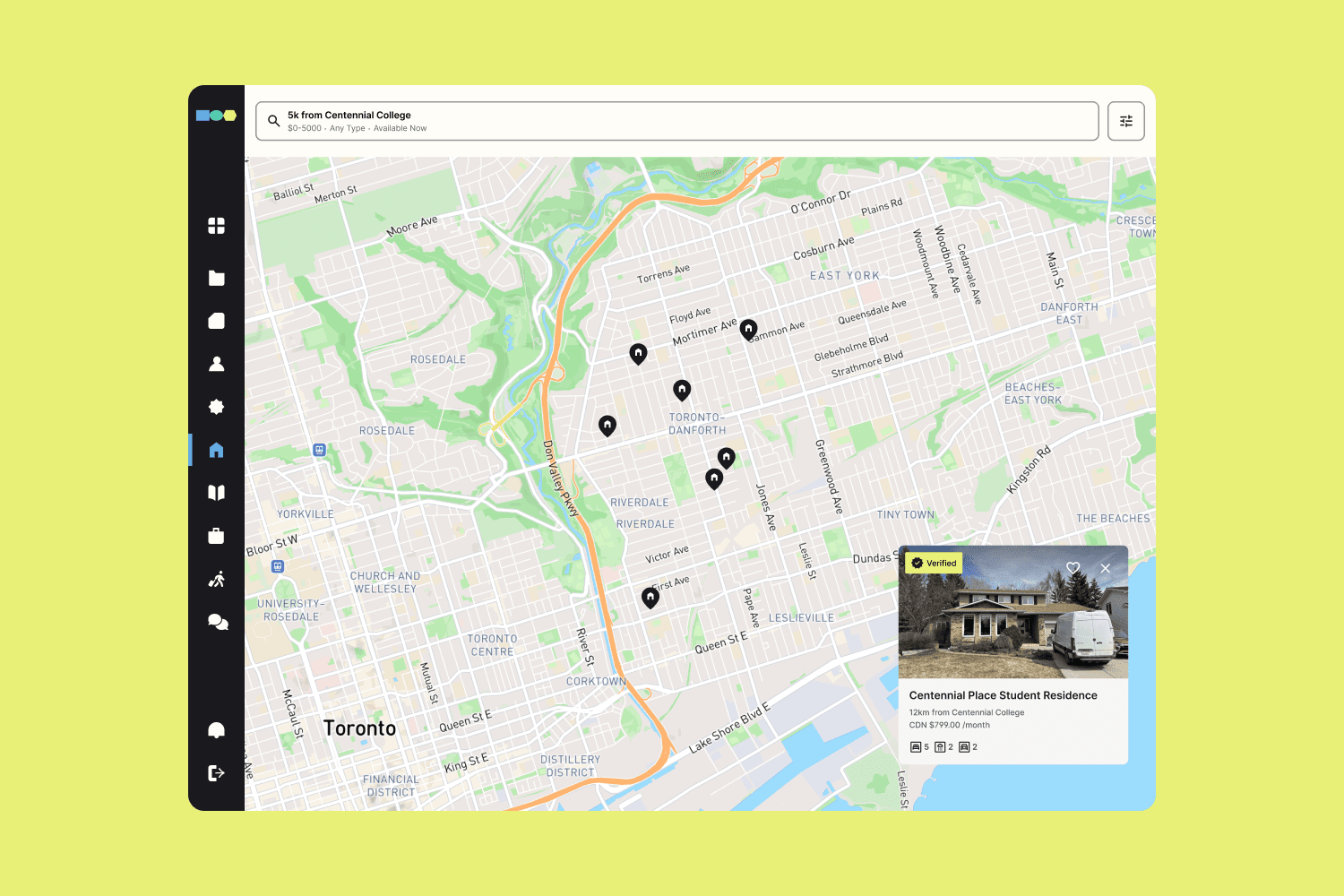The image size is (1344, 896).
Task: Open the open-book icon in sidebar
Action: point(216,493)
